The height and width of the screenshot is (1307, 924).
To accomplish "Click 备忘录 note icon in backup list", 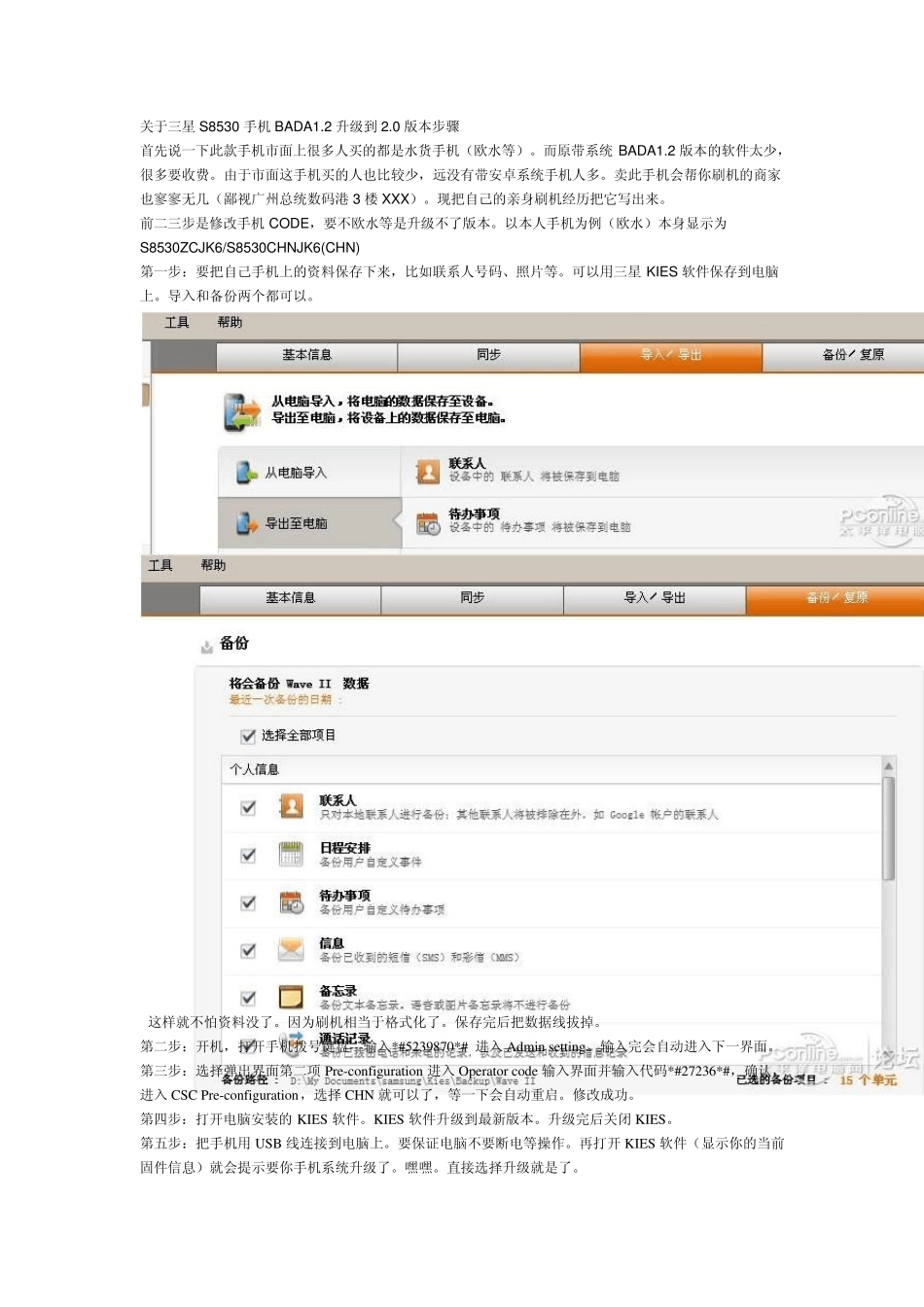I will 291,997.
